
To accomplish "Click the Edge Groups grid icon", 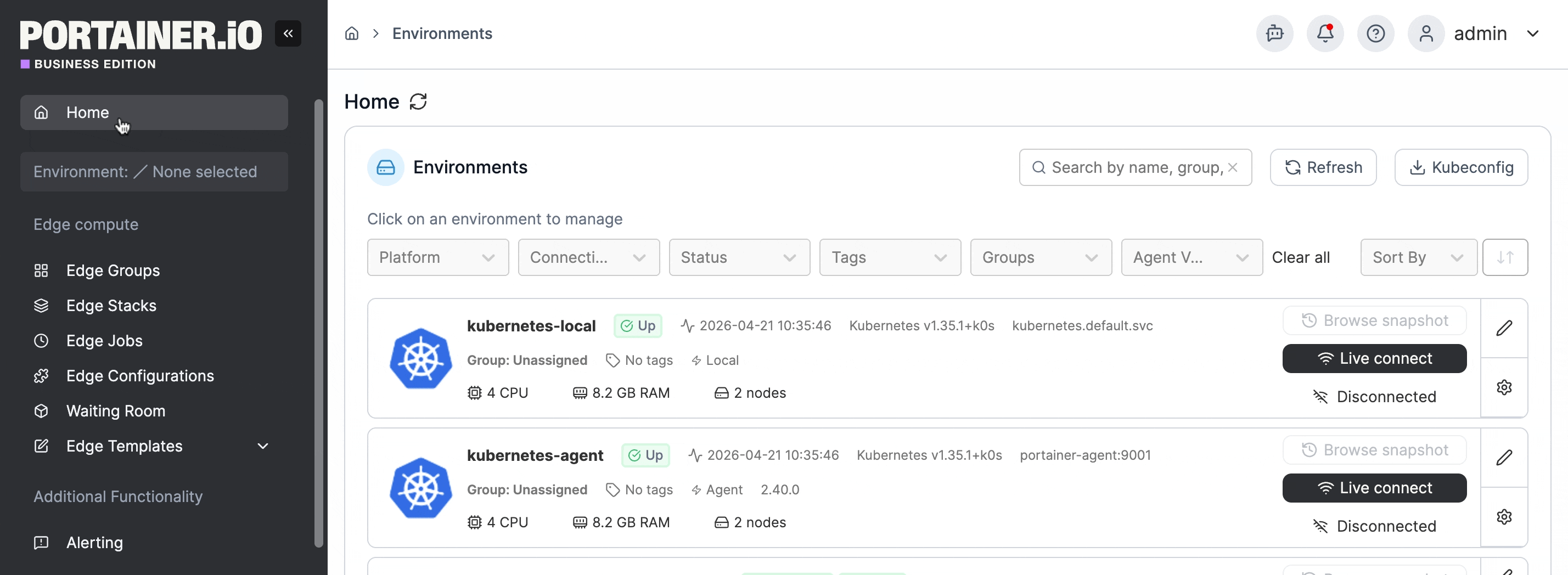I will [41, 270].
